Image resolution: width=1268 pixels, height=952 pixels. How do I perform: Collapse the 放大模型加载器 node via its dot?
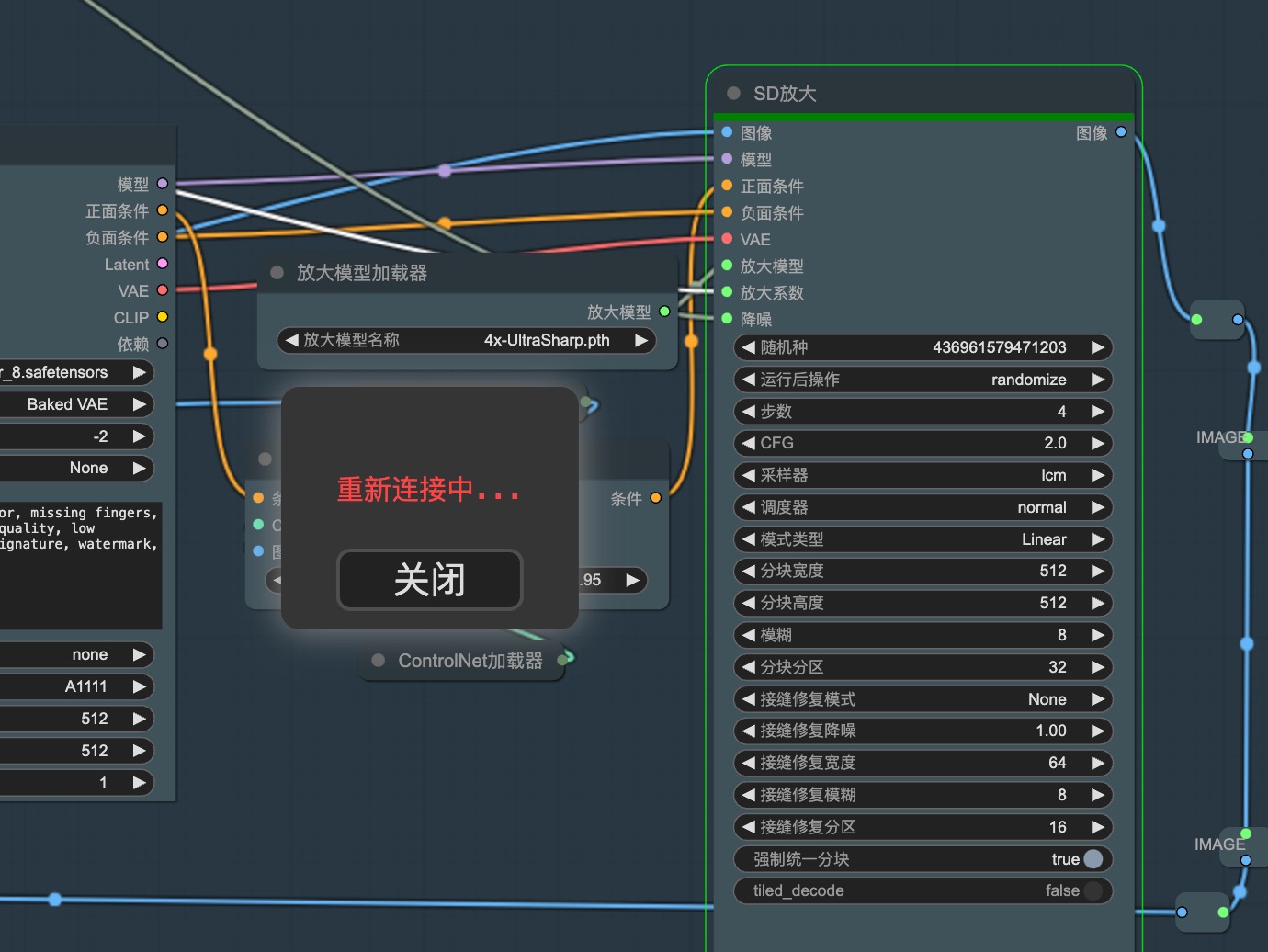click(x=277, y=273)
